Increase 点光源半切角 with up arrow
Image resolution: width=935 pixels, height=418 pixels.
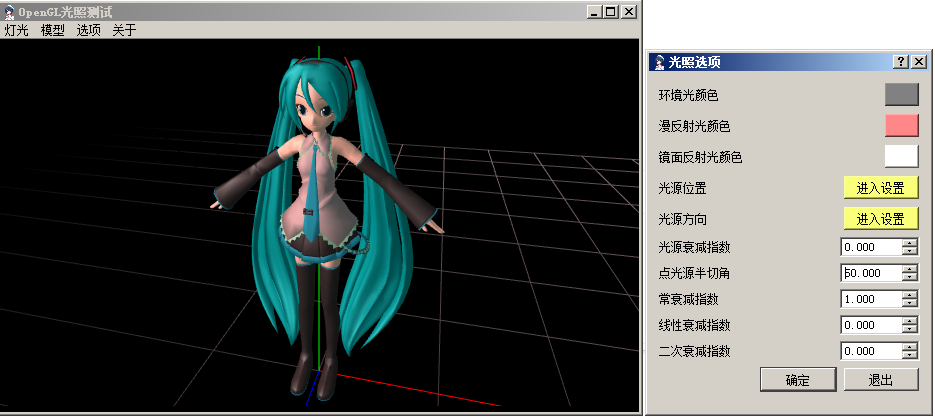(x=910, y=269)
